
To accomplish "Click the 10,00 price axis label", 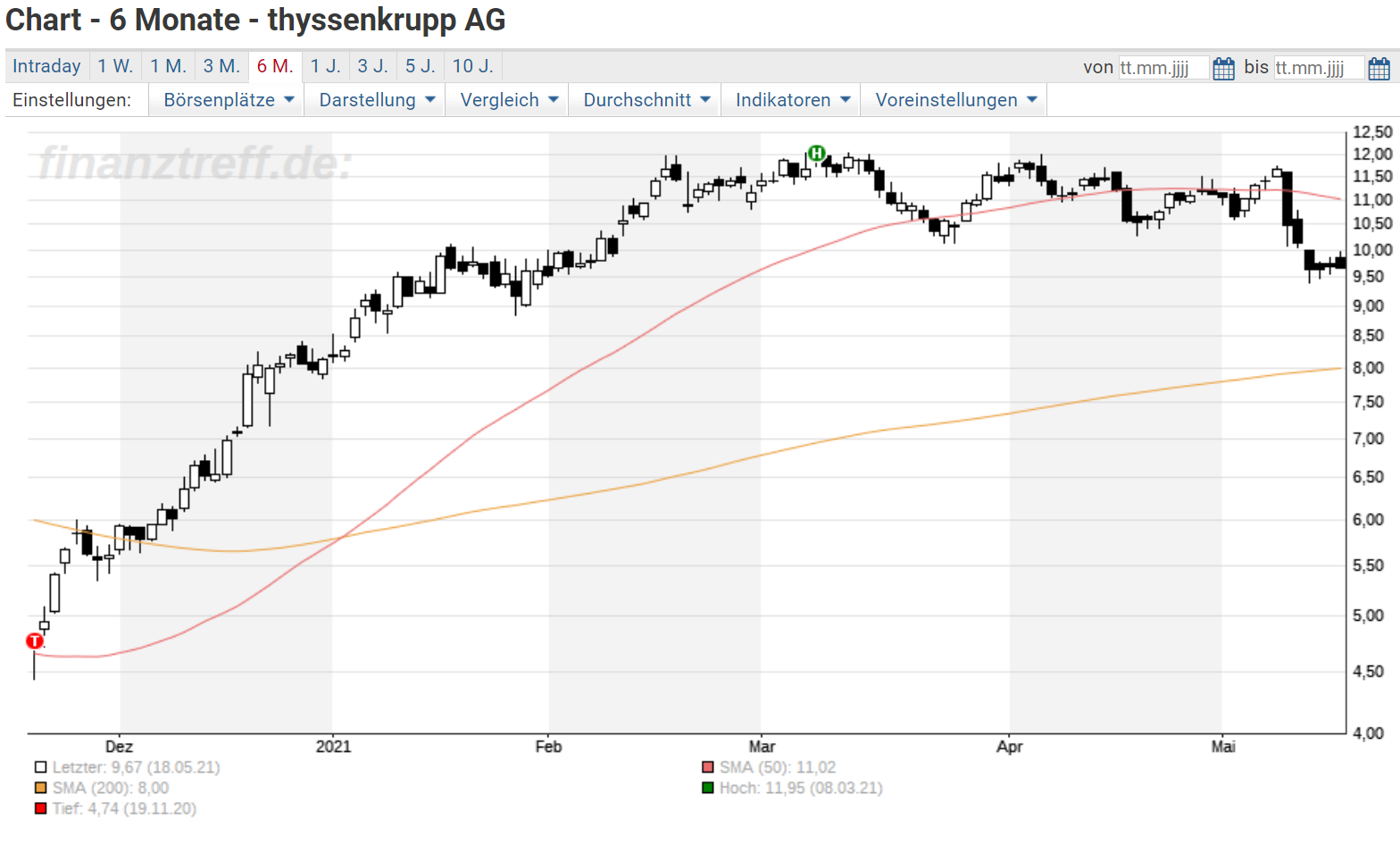I will [x=1372, y=250].
